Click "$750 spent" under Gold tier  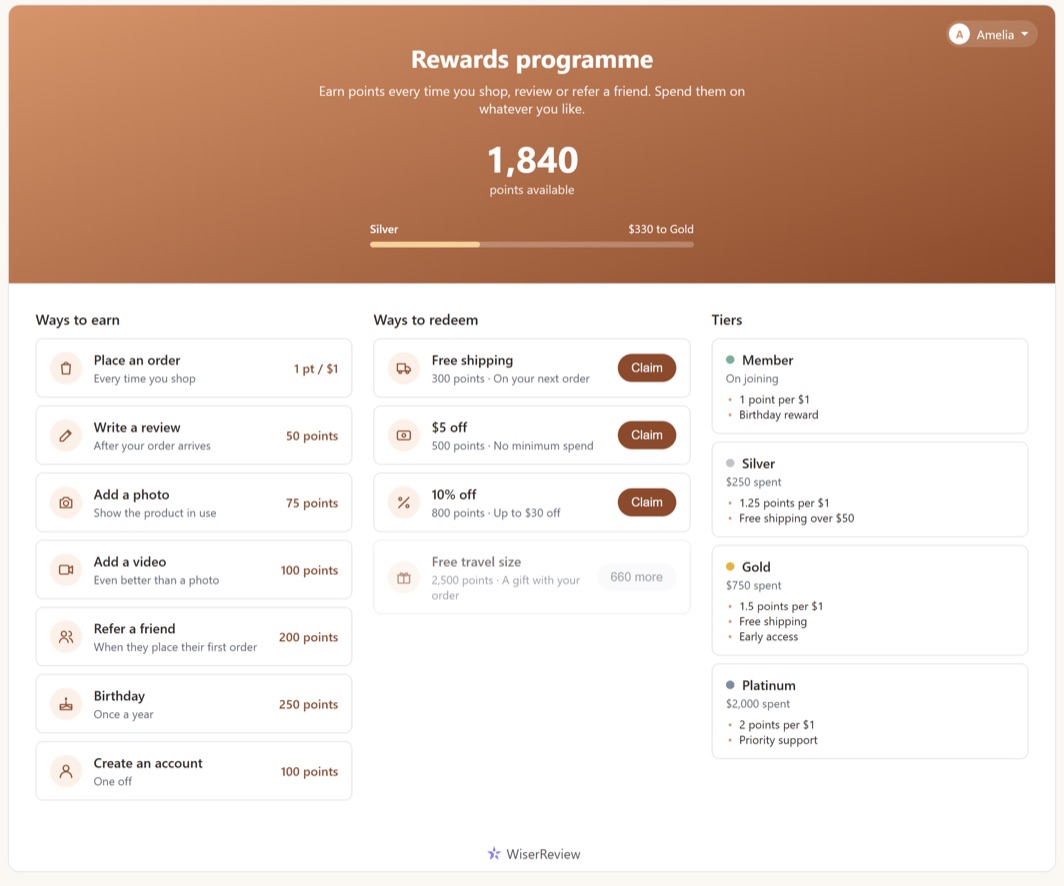click(x=753, y=585)
